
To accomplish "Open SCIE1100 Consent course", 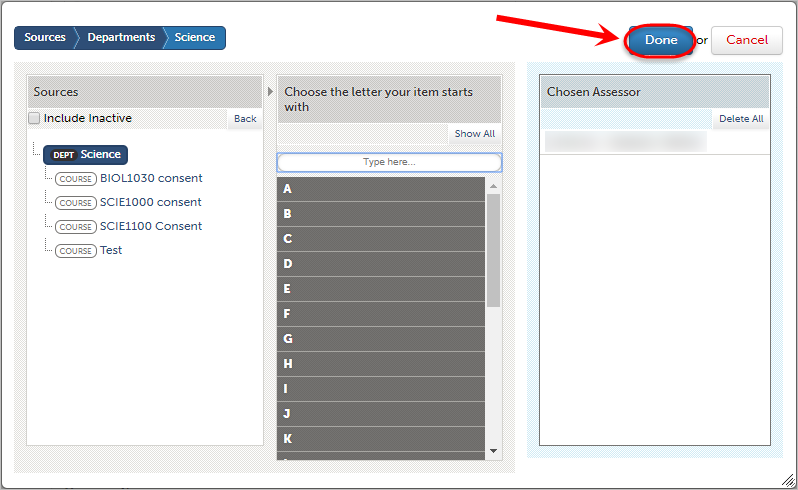I will tap(151, 226).
